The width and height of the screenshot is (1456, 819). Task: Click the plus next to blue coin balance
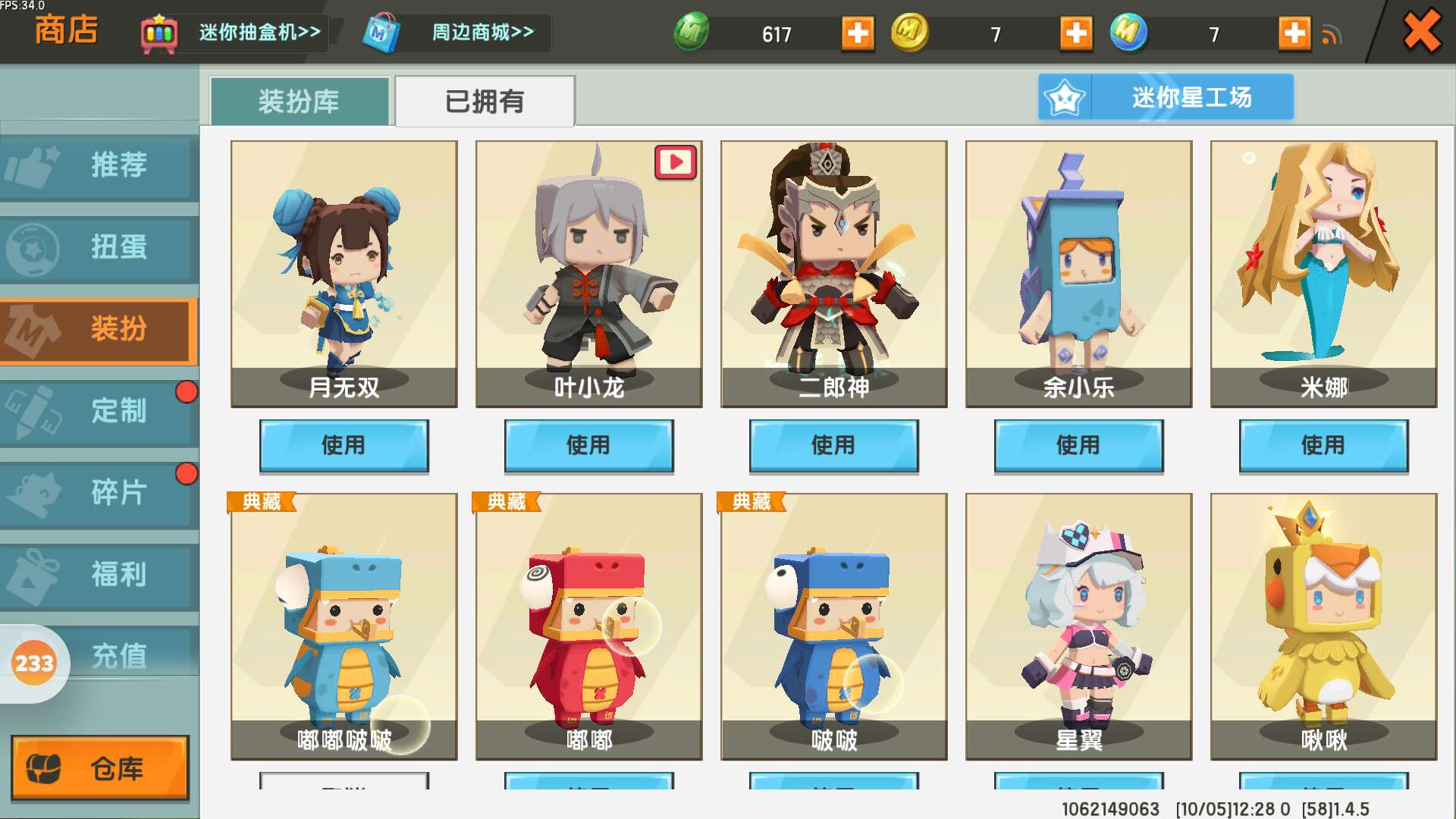tap(1294, 33)
